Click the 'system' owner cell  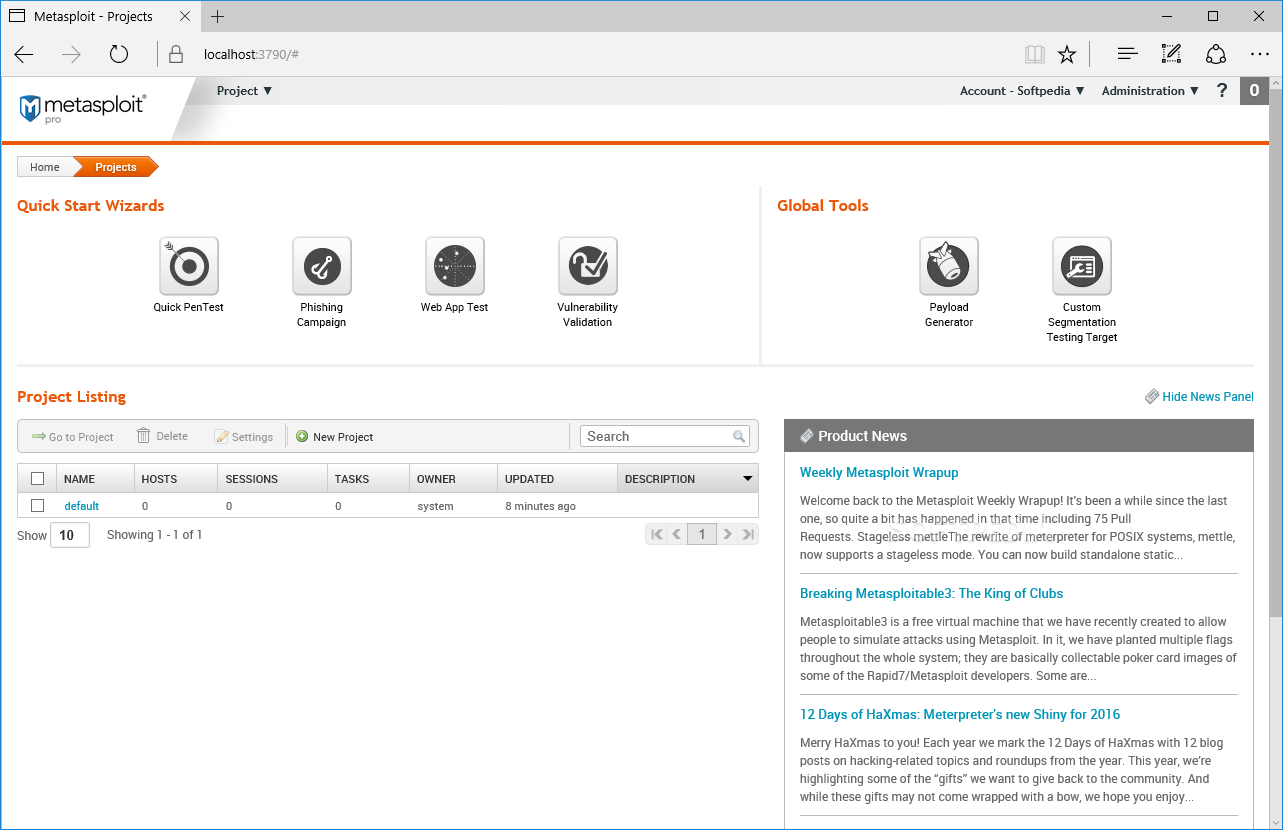(435, 506)
